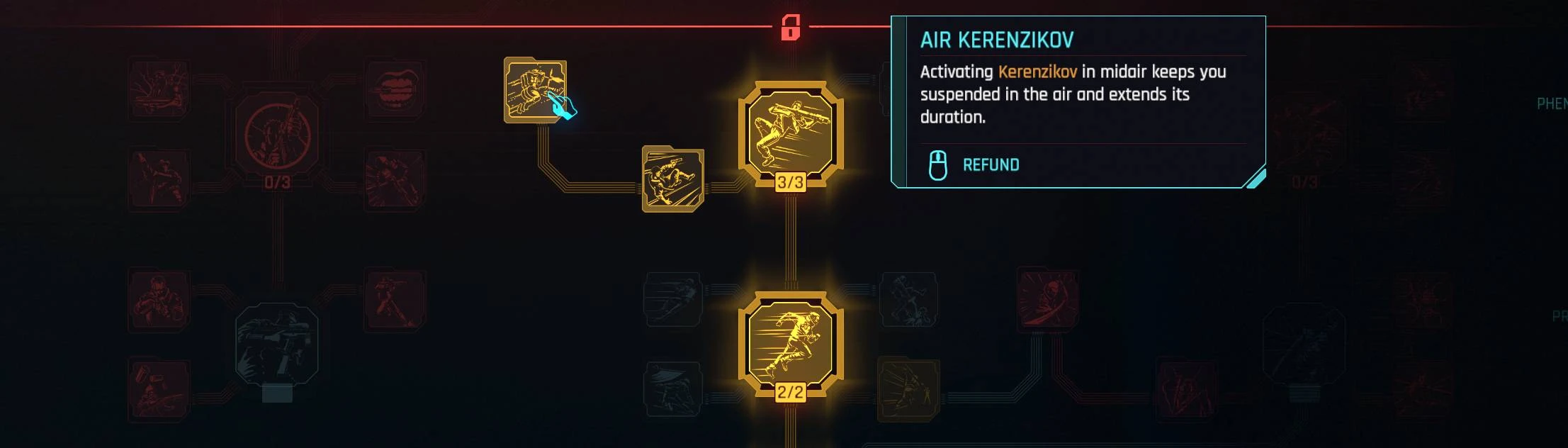Click the orange Kerenzikov keyword in the description
The height and width of the screenshot is (448, 1568).
(x=1037, y=72)
